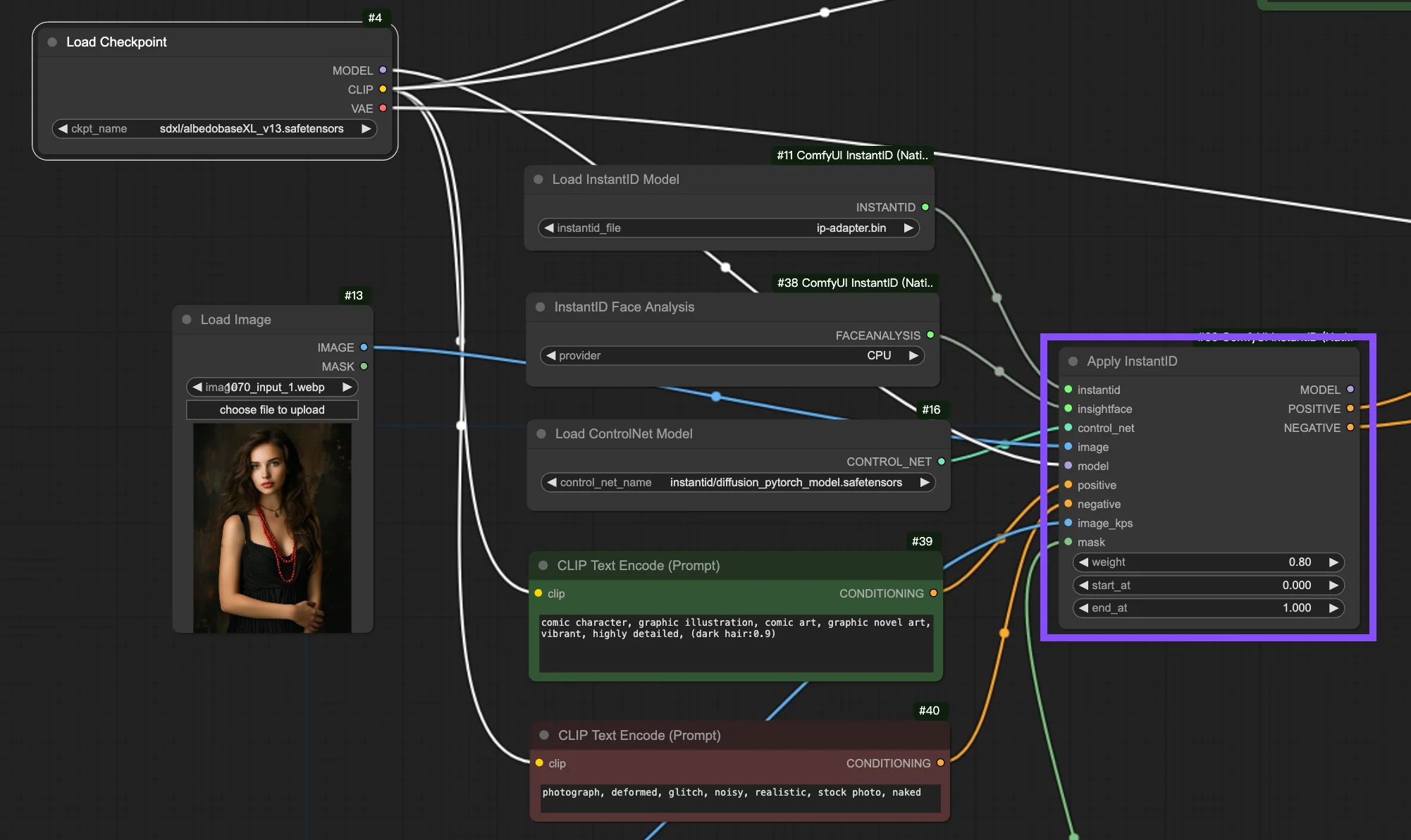Image resolution: width=1411 pixels, height=840 pixels.
Task: Click the CONDITIONING output on green prompt node
Action: (x=934, y=593)
